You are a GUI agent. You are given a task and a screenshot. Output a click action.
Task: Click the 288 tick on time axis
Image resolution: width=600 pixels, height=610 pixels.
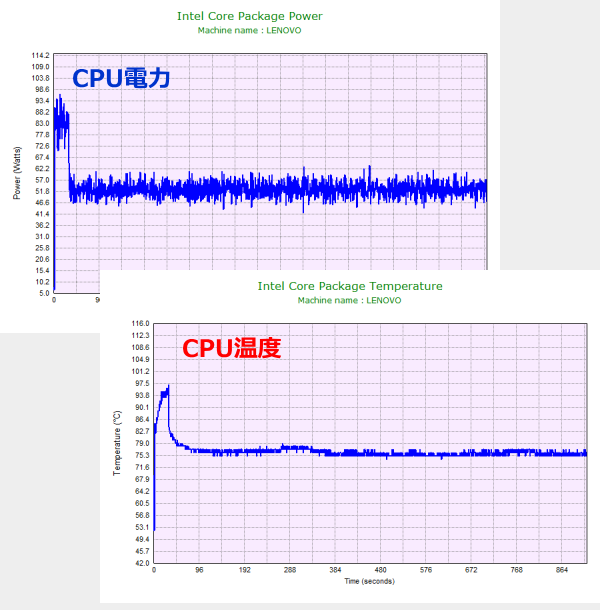point(290,570)
